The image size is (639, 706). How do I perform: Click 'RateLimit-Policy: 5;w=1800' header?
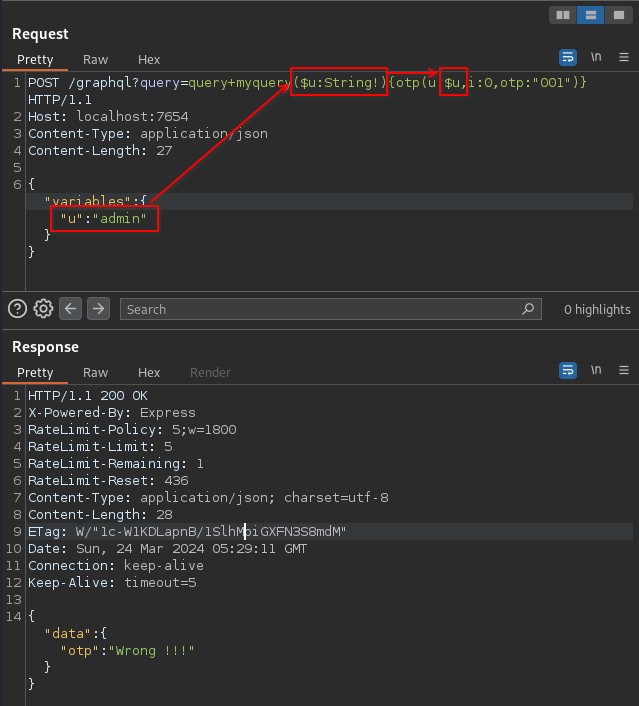pos(132,430)
